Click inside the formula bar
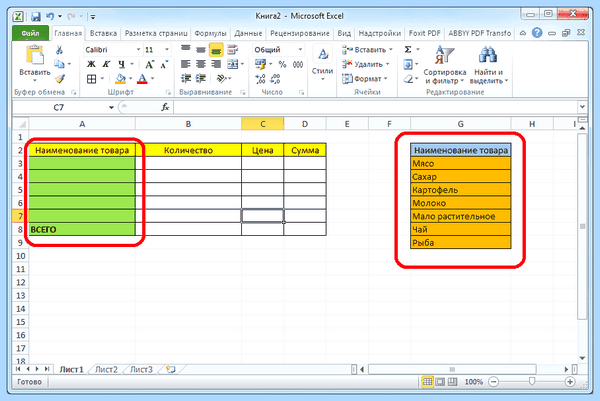 376,108
